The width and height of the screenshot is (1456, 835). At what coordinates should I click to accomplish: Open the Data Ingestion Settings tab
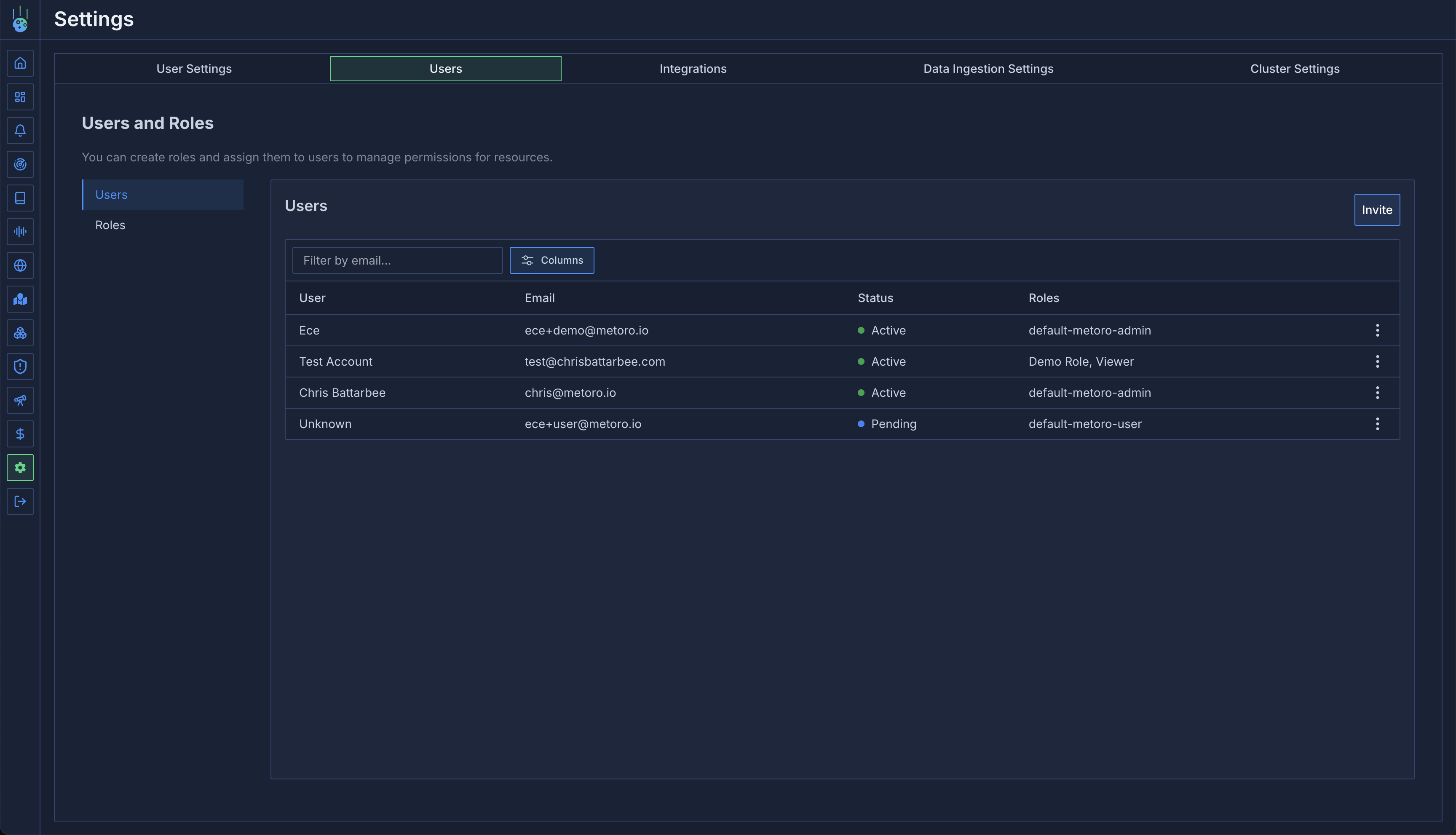click(988, 69)
